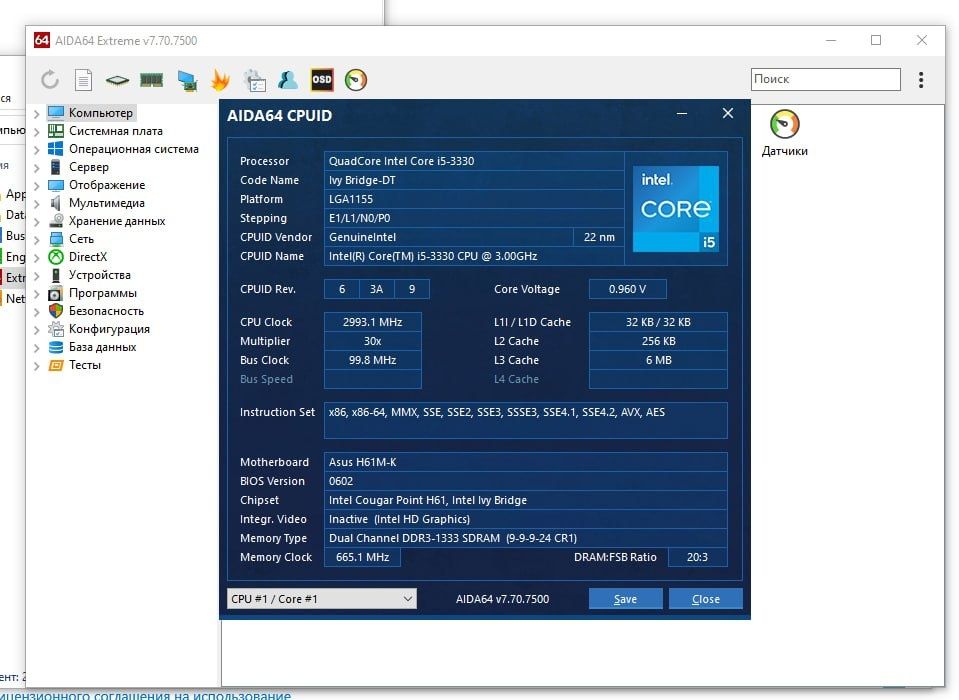Expand the Хранение данных tree node
959x700 pixels.
tap(37, 221)
